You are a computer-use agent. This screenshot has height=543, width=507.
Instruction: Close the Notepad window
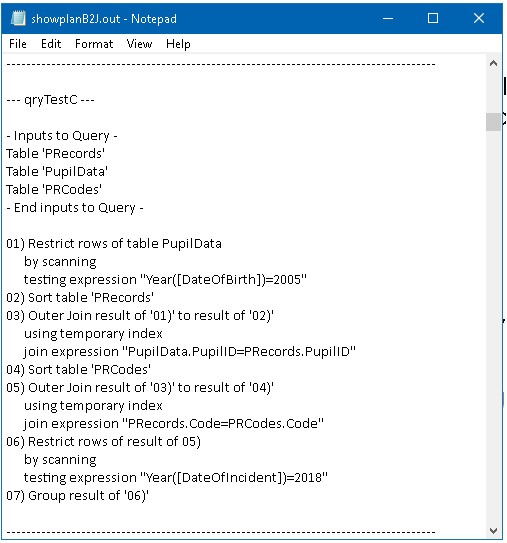479,18
